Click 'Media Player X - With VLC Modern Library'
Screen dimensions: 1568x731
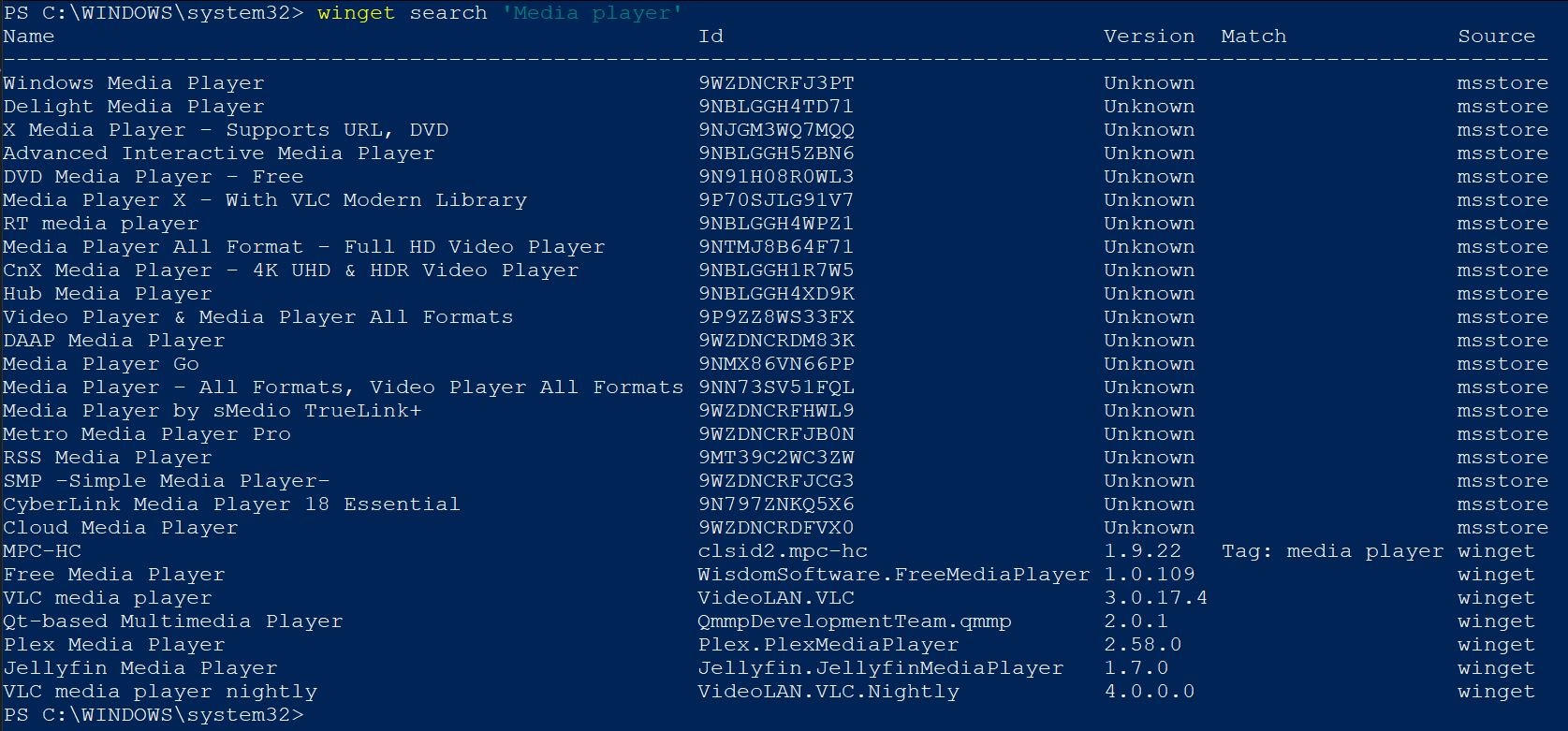point(265,200)
